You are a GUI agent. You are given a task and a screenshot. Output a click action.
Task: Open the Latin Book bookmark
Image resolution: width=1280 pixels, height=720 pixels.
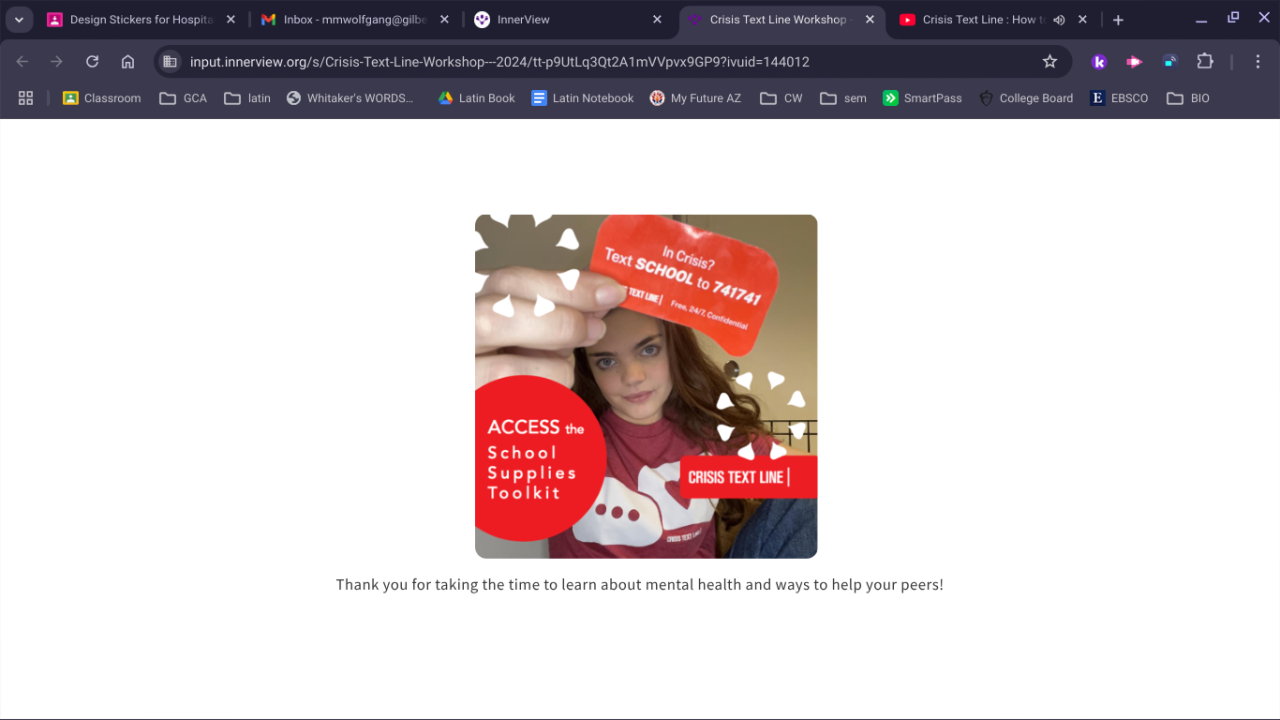coord(477,98)
